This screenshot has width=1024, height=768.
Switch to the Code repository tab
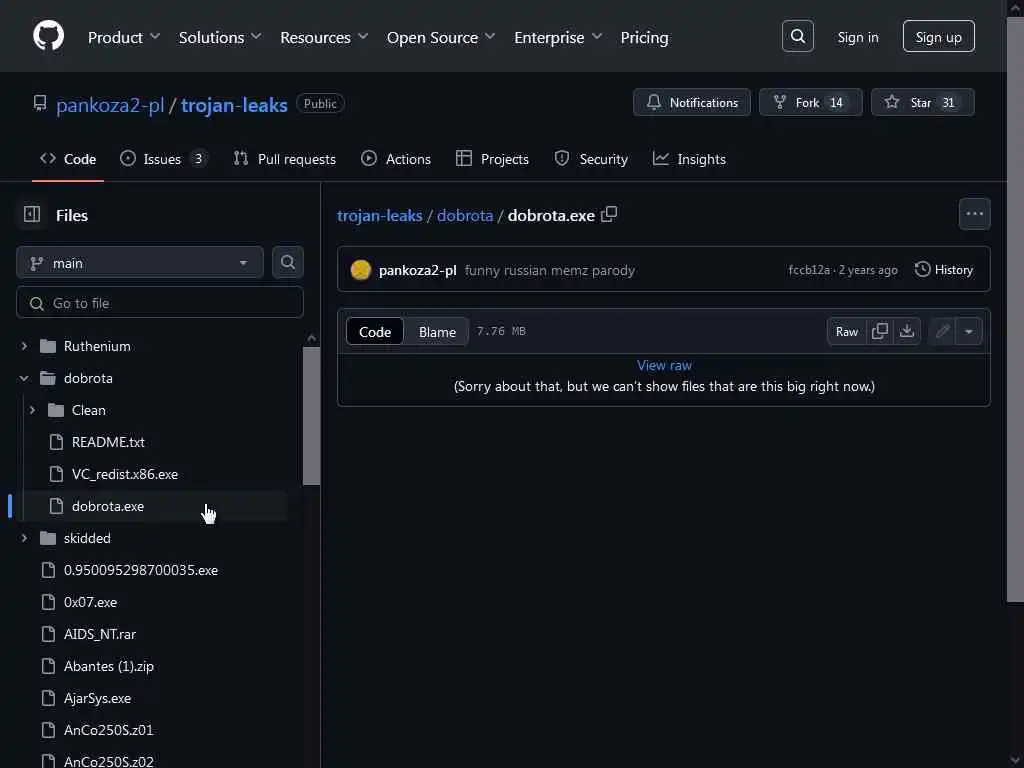[68, 159]
